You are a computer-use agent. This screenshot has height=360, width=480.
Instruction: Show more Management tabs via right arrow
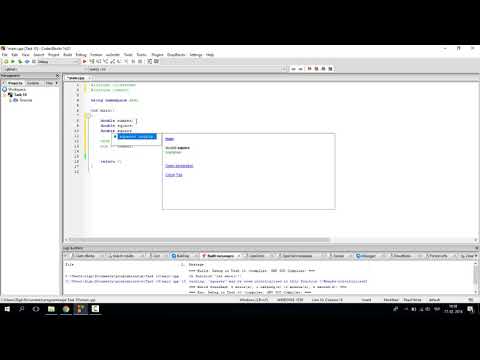point(57,83)
